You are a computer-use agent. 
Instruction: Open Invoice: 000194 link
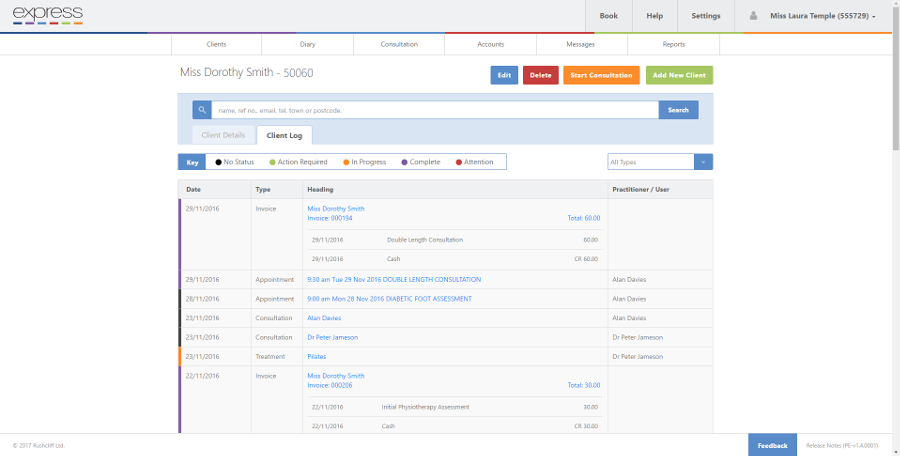click(x=330, y=218)
